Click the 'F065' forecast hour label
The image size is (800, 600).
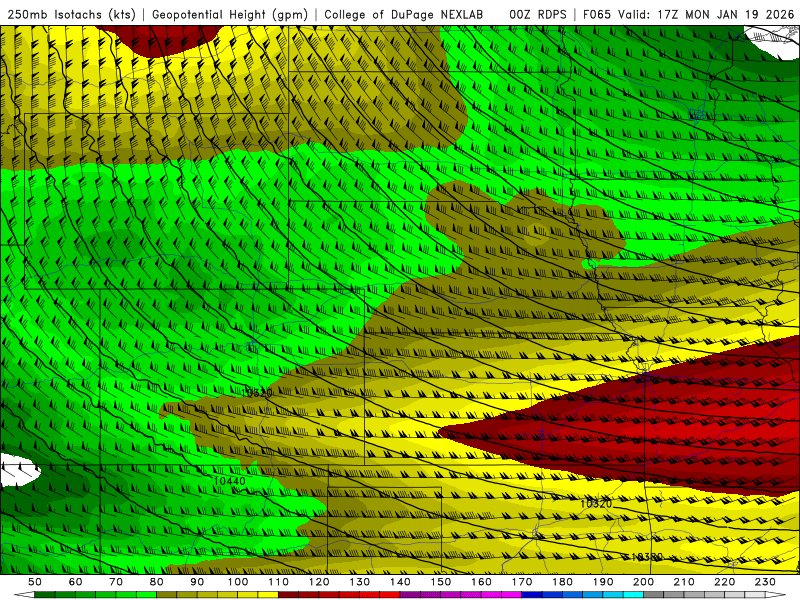[597, 14]
